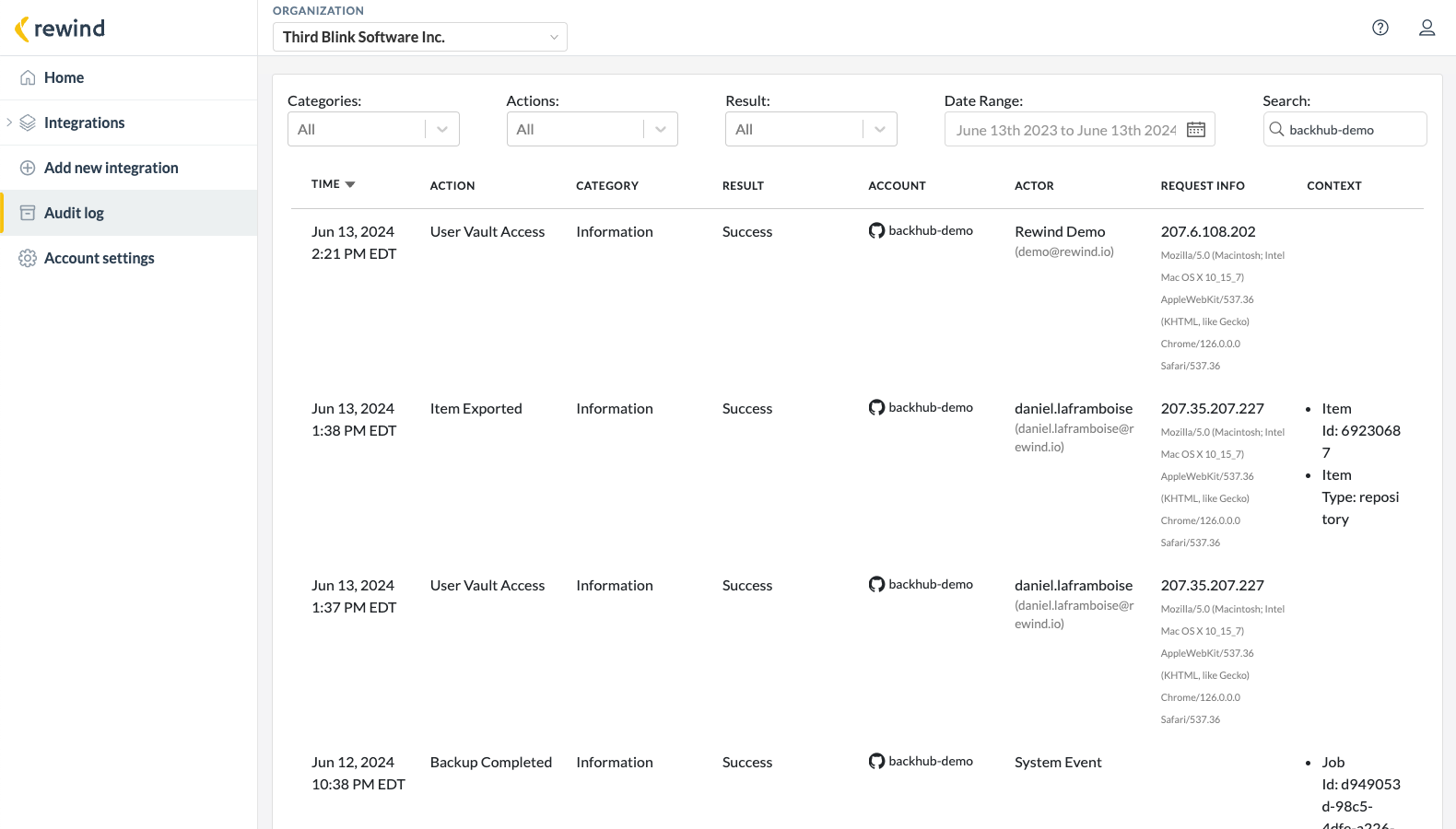1456x829 pixels.
Task: Click GitHub icon in 1:37 PM row
Action: 876,584
